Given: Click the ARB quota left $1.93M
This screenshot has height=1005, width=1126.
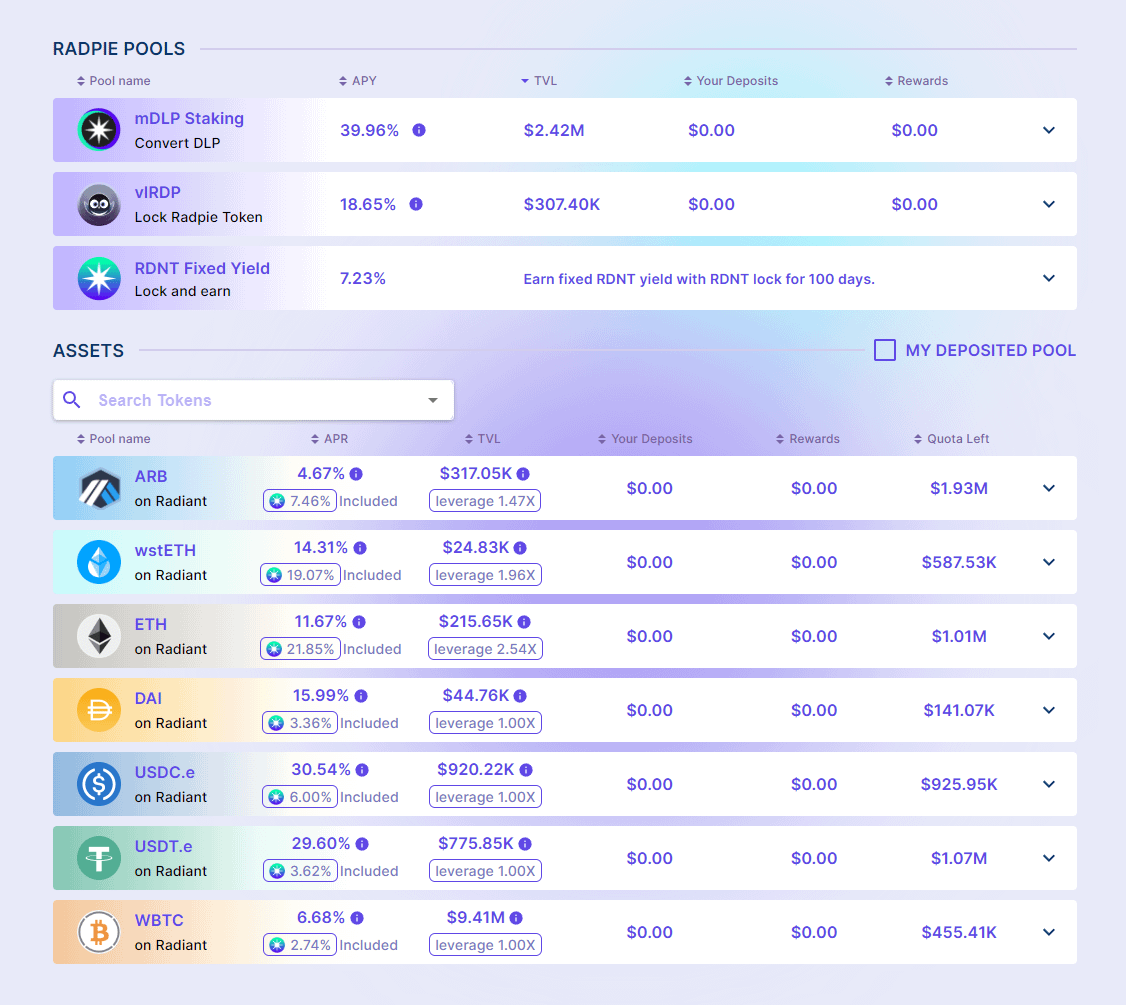Looking at the screenshot, I should click(x=959, y=488).
